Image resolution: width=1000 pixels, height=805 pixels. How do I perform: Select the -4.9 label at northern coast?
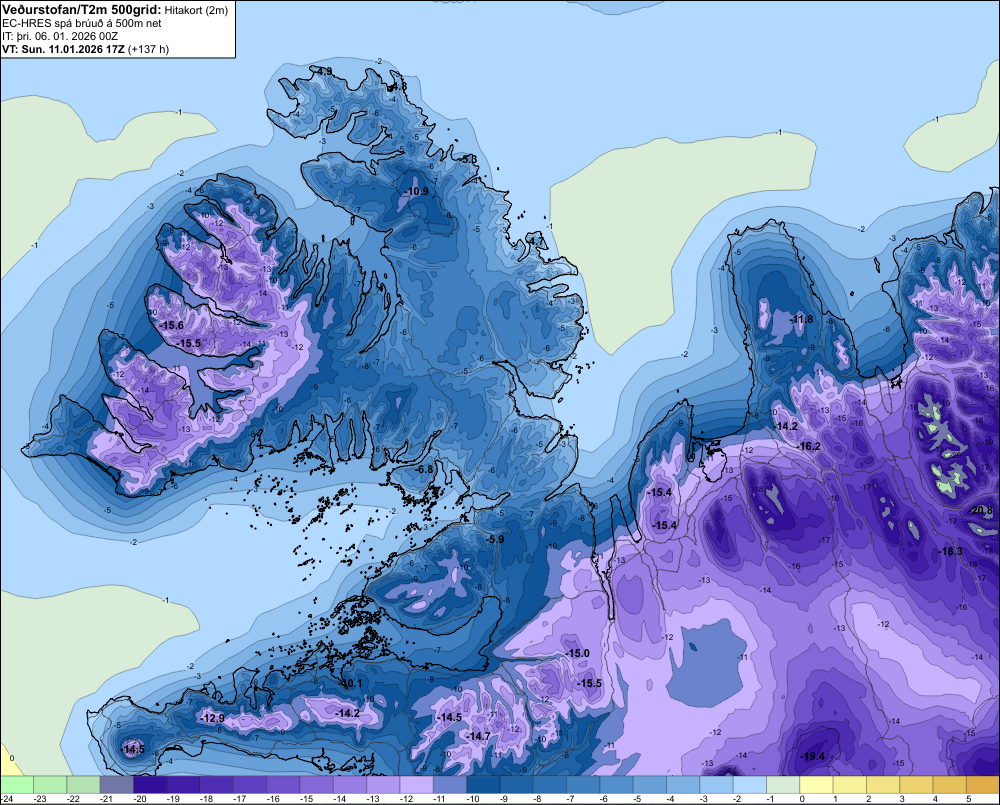(x=324, y=71)
